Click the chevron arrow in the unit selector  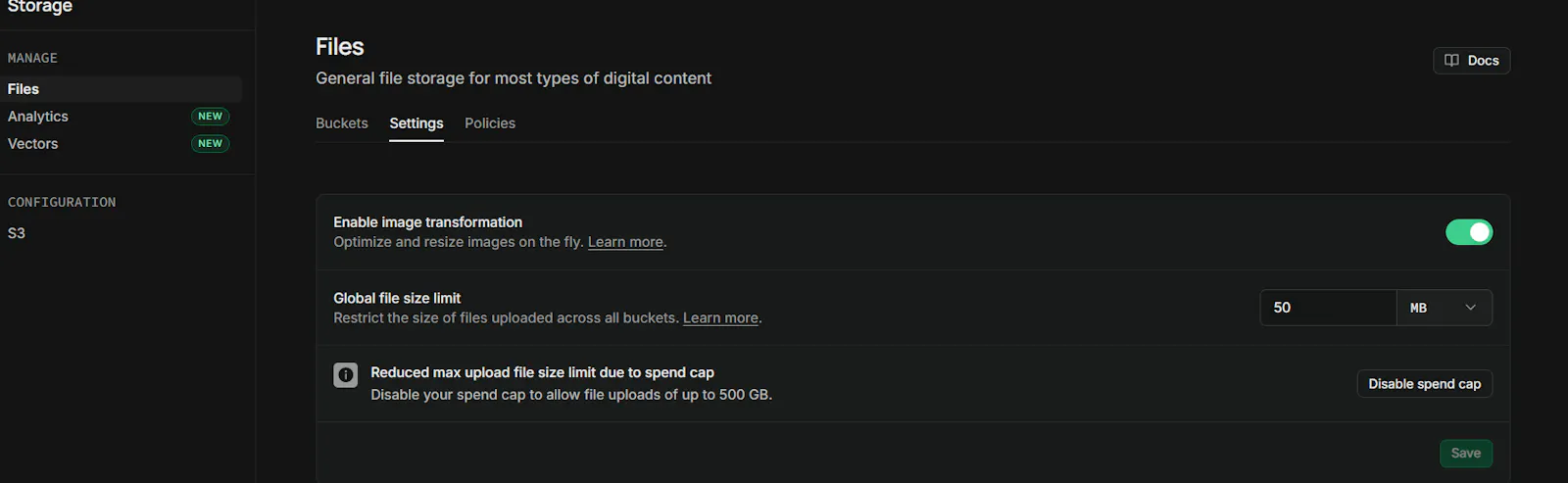tap(1470, 308)
